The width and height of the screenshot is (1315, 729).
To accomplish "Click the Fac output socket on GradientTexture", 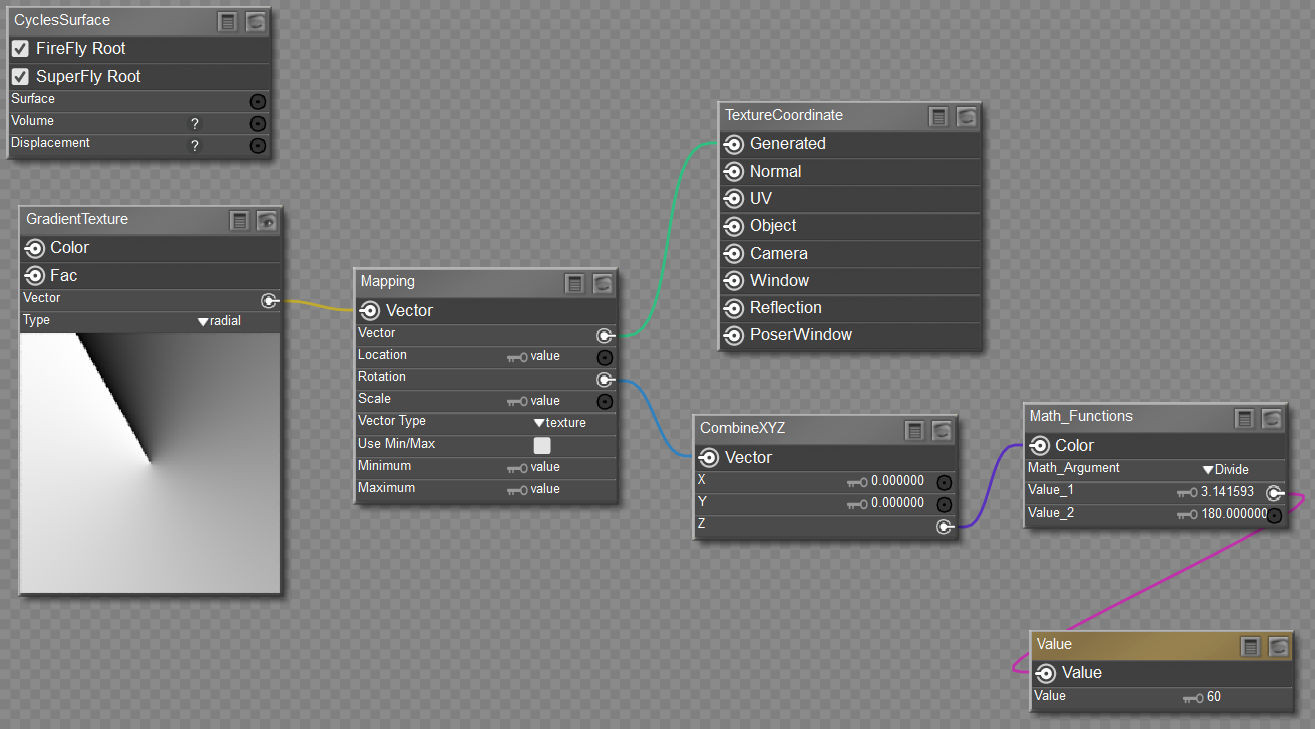I will (34, 276).
